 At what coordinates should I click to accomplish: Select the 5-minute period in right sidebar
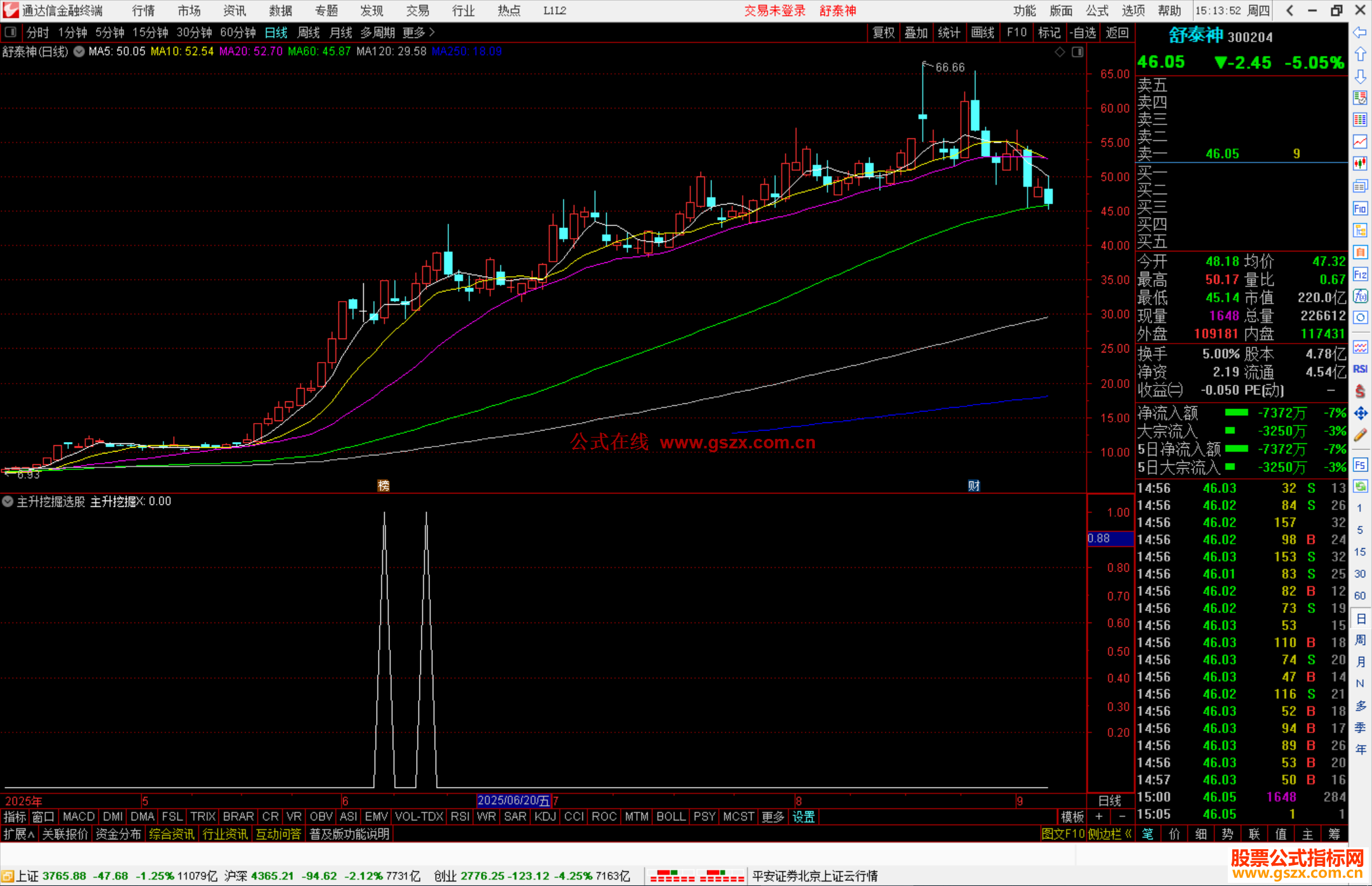[x=1359, y=530]
